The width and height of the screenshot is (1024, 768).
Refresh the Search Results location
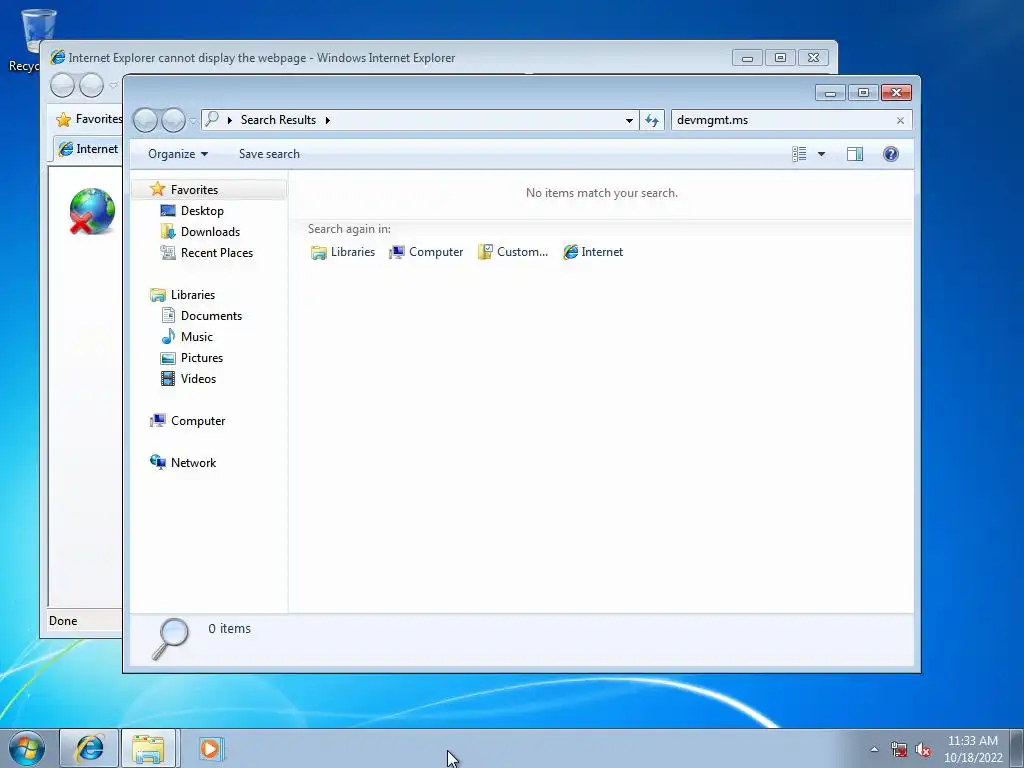tap(652, 120)
